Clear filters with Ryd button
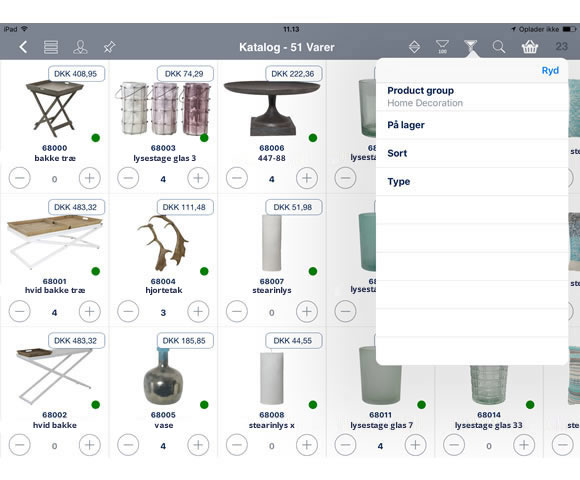The width and height of the screenshot is (580, 480). (x=550, y=70)
